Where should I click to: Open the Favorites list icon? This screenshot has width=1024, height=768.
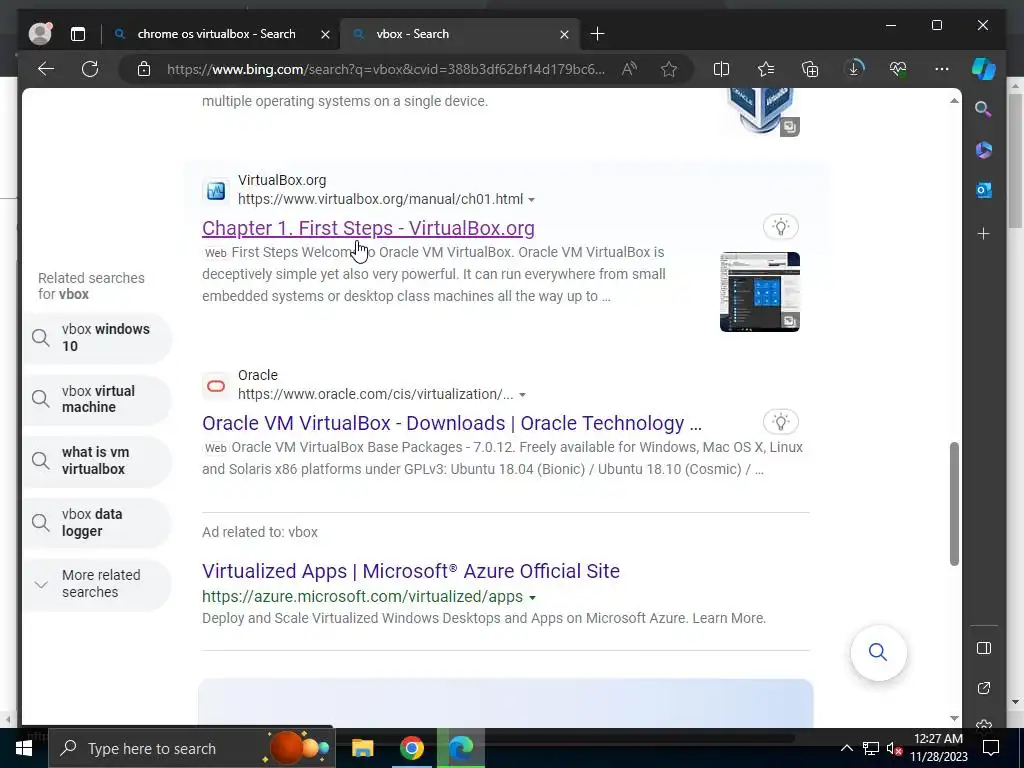click(766, 69)
